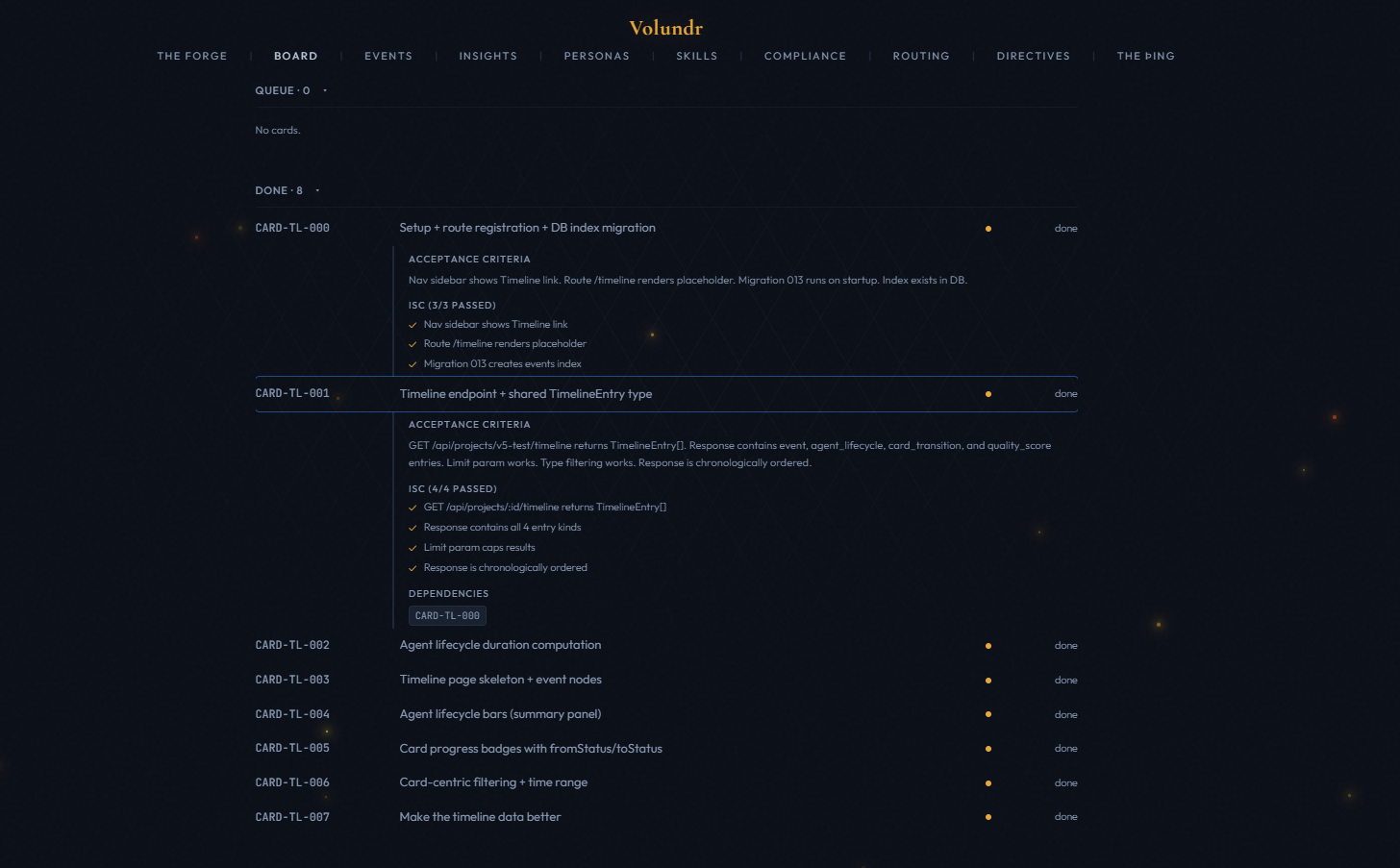1400x868 pixels.
Task: Click the checkmark beside 'Response is chronologically ordered'
Action: click(413, 567)
